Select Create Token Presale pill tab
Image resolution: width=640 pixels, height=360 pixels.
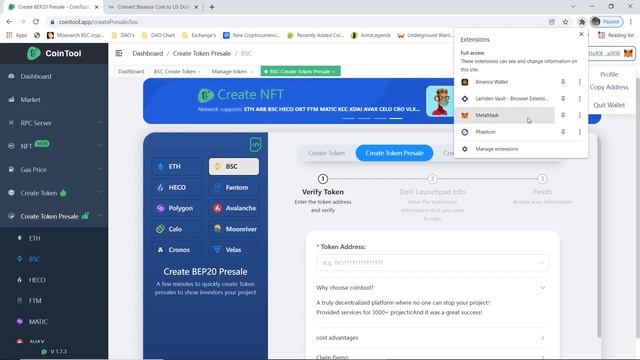[x=394, y=153]
